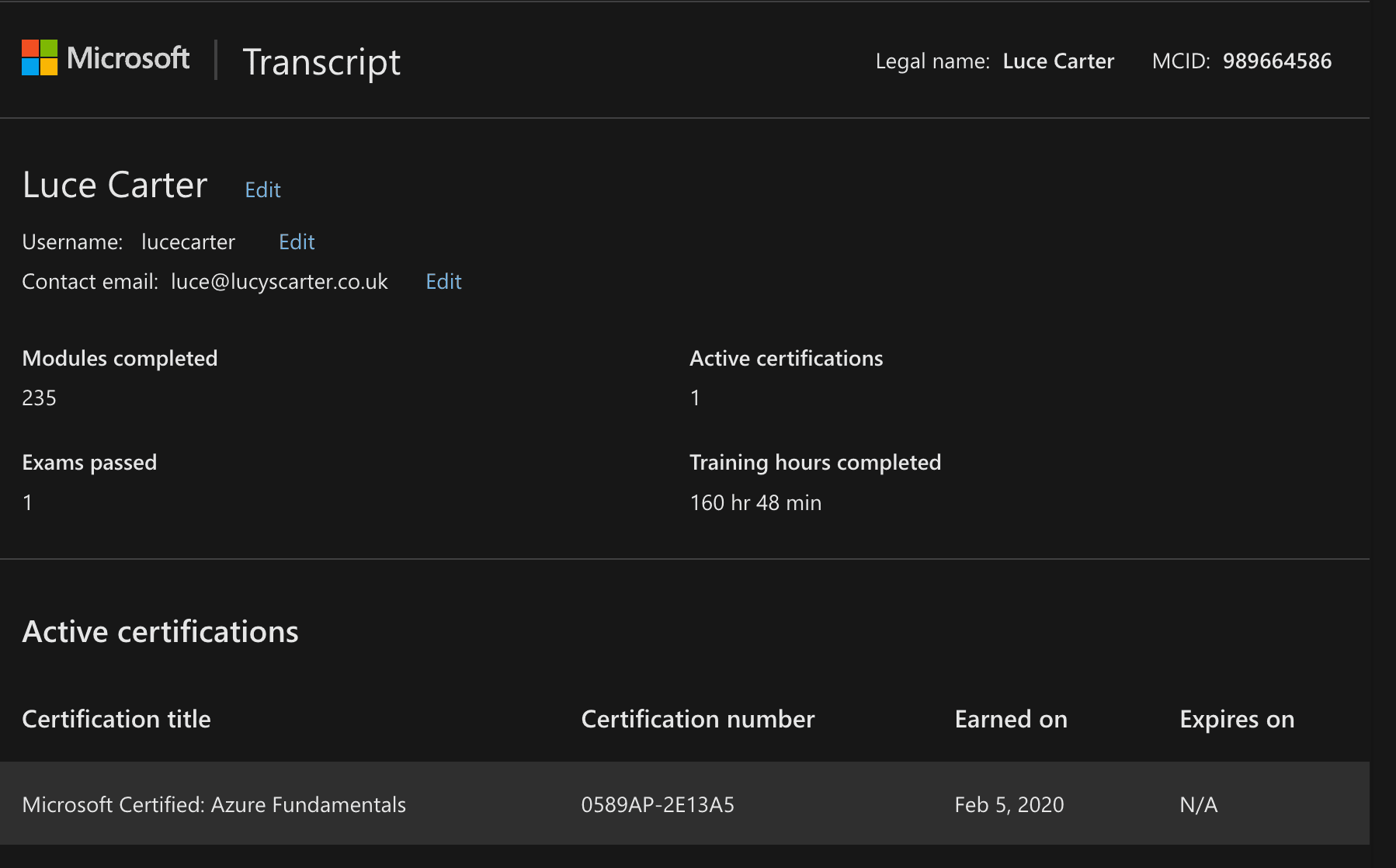Screen dimensions: 1396x868
Task: Select the MCID number 989664586
Action: (1277, 61)
